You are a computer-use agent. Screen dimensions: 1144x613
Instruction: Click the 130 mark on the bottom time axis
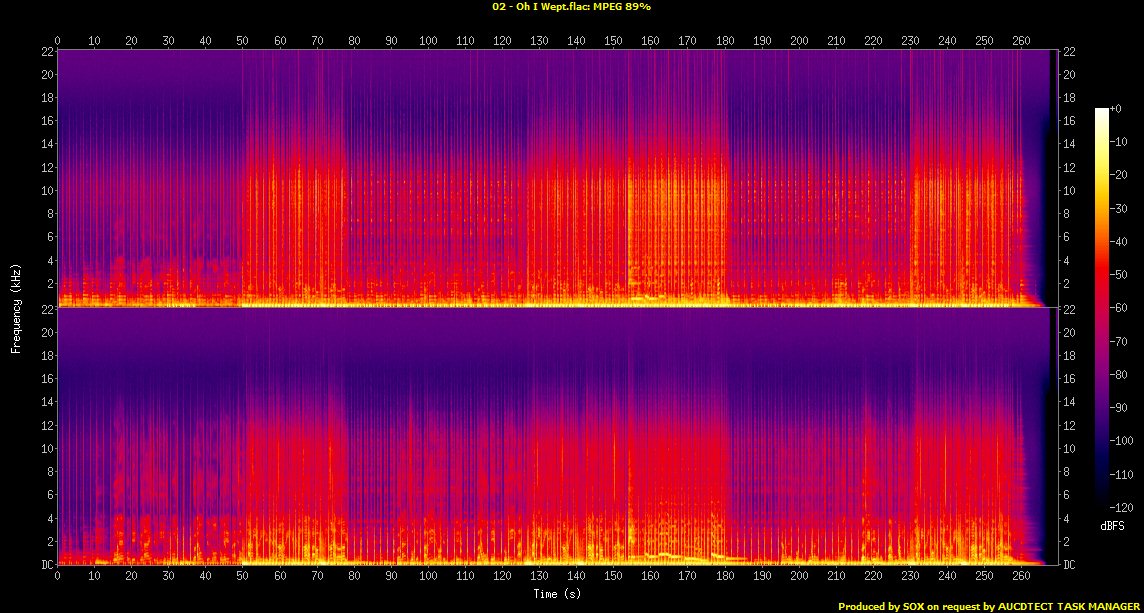click(539, 577)
